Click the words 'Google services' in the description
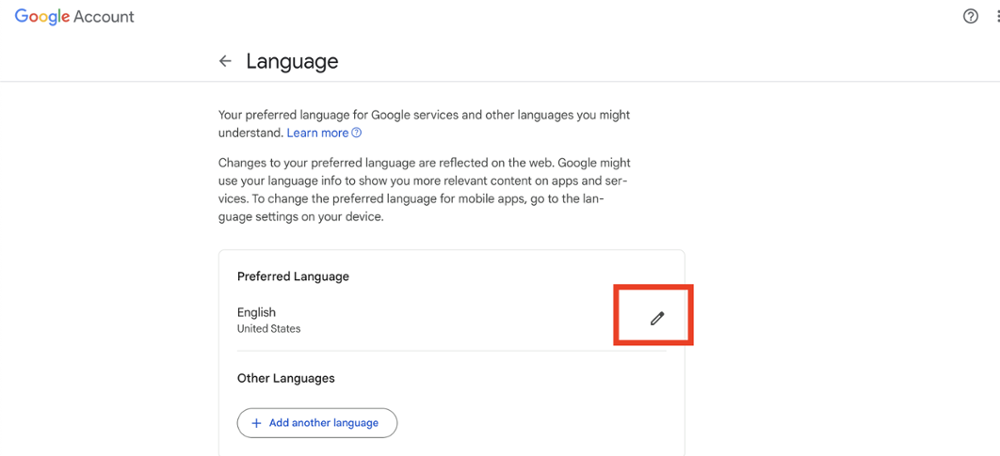The height and width of the screenshot is (456, 1000). (x=408, y=115)
